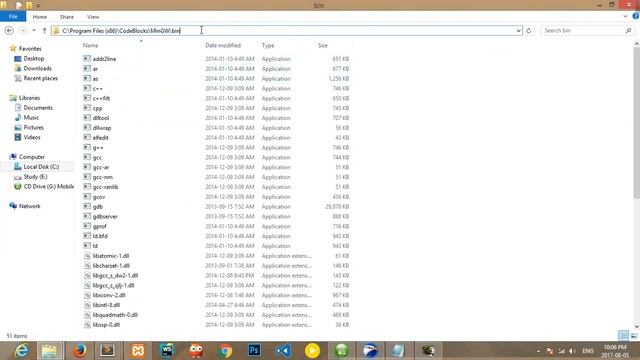640x360 pixels.
Task: Sort files by Date modified column
Action: pyautogui.click(x=223, y=45)
